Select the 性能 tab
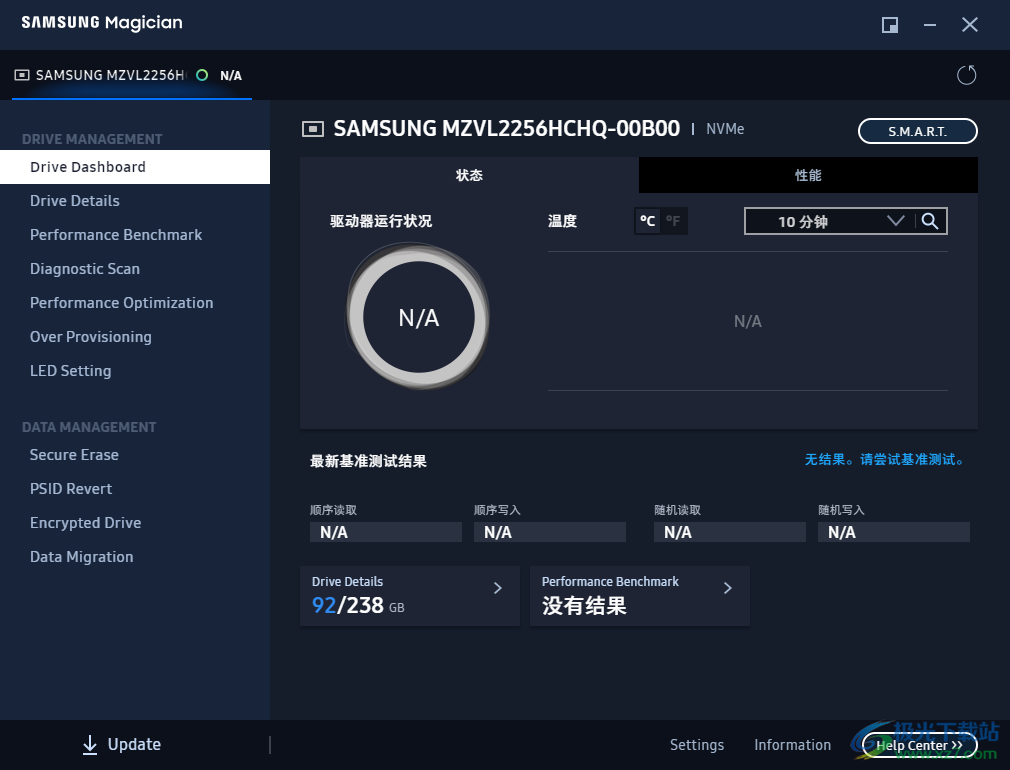The image size is (1010, 770). coord(808,175)
